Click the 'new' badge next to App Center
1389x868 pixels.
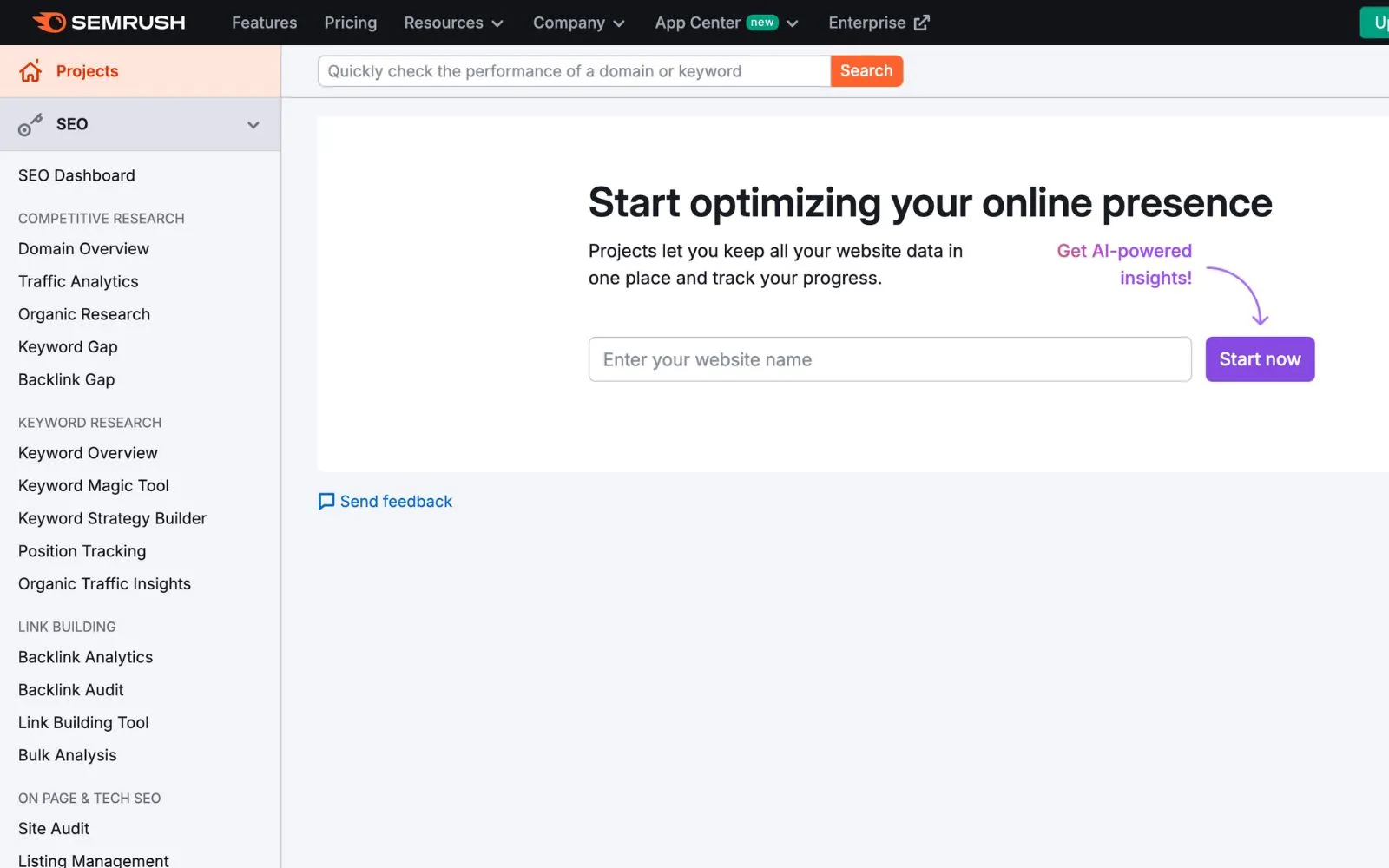coord(762,23)
